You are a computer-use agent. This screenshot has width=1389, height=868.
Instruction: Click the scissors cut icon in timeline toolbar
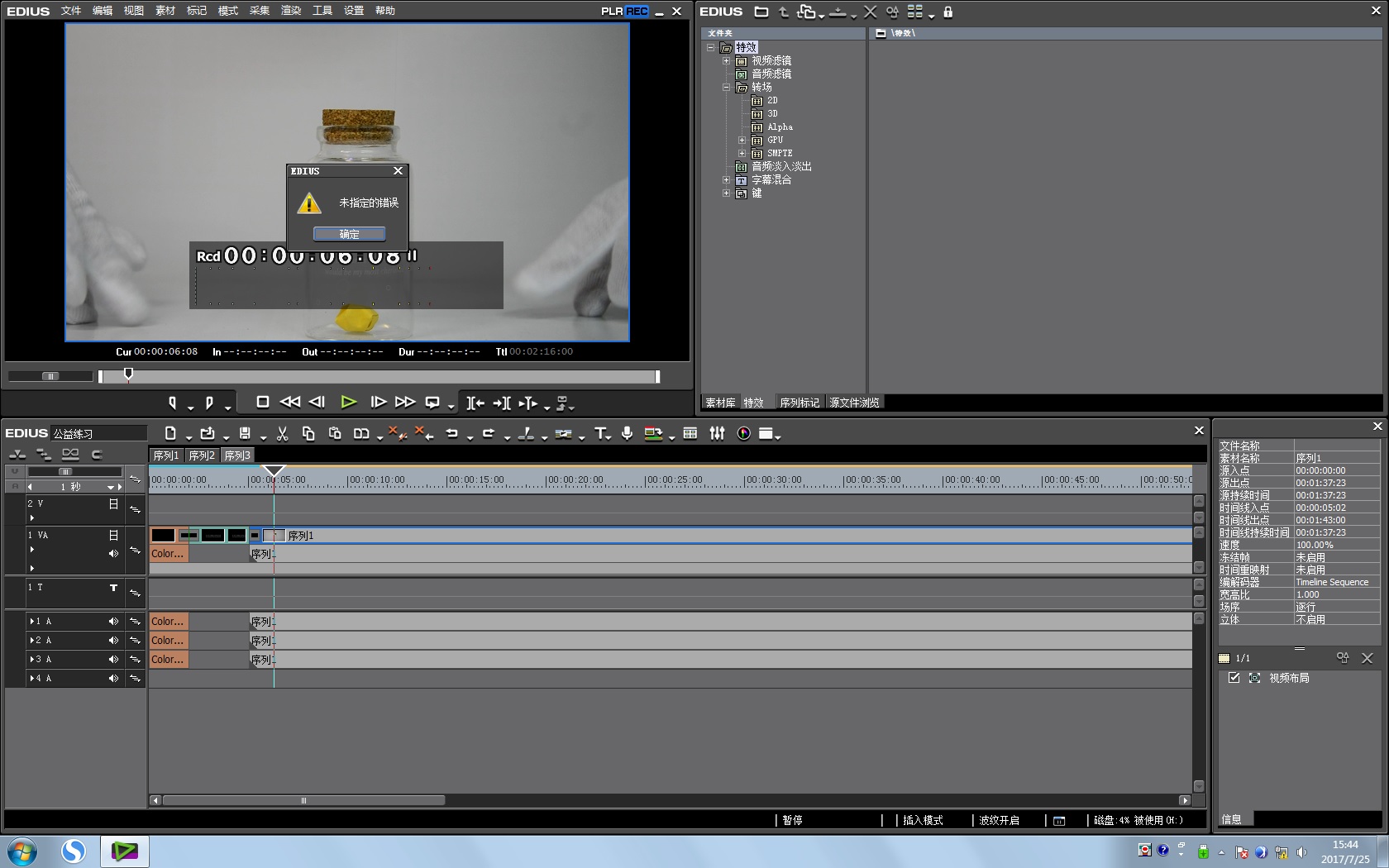tap(282, 433)
